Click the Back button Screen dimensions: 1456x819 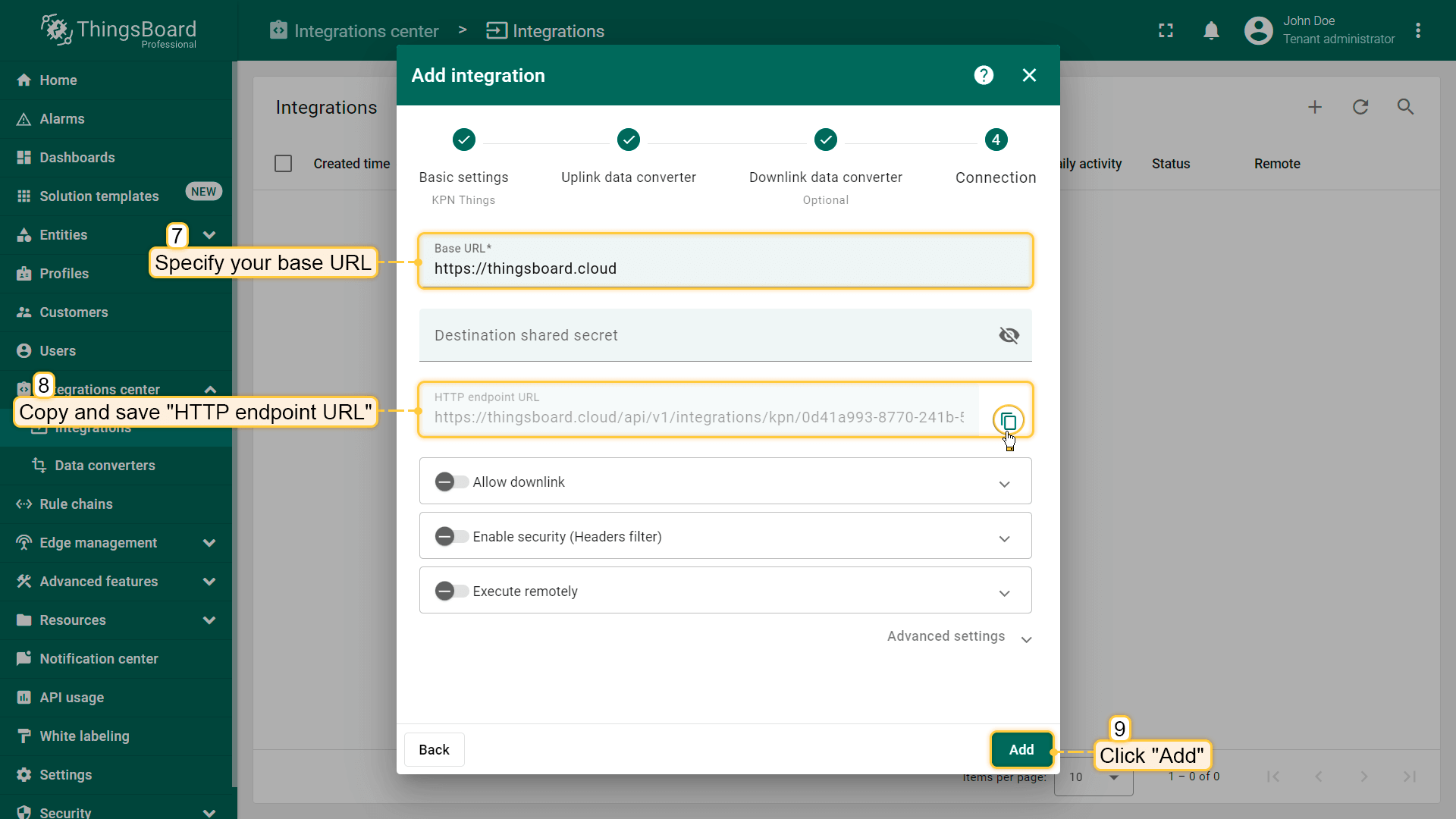point(434,749)
